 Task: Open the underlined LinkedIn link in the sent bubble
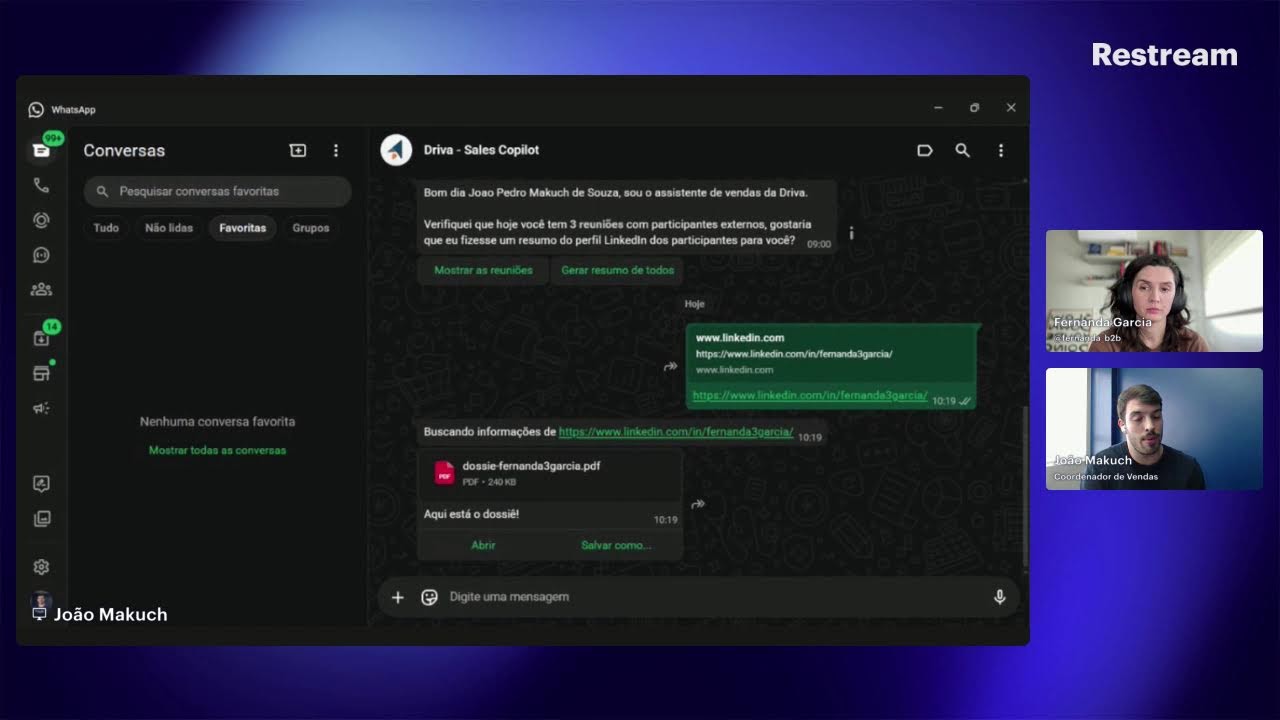tap(810, 396)
